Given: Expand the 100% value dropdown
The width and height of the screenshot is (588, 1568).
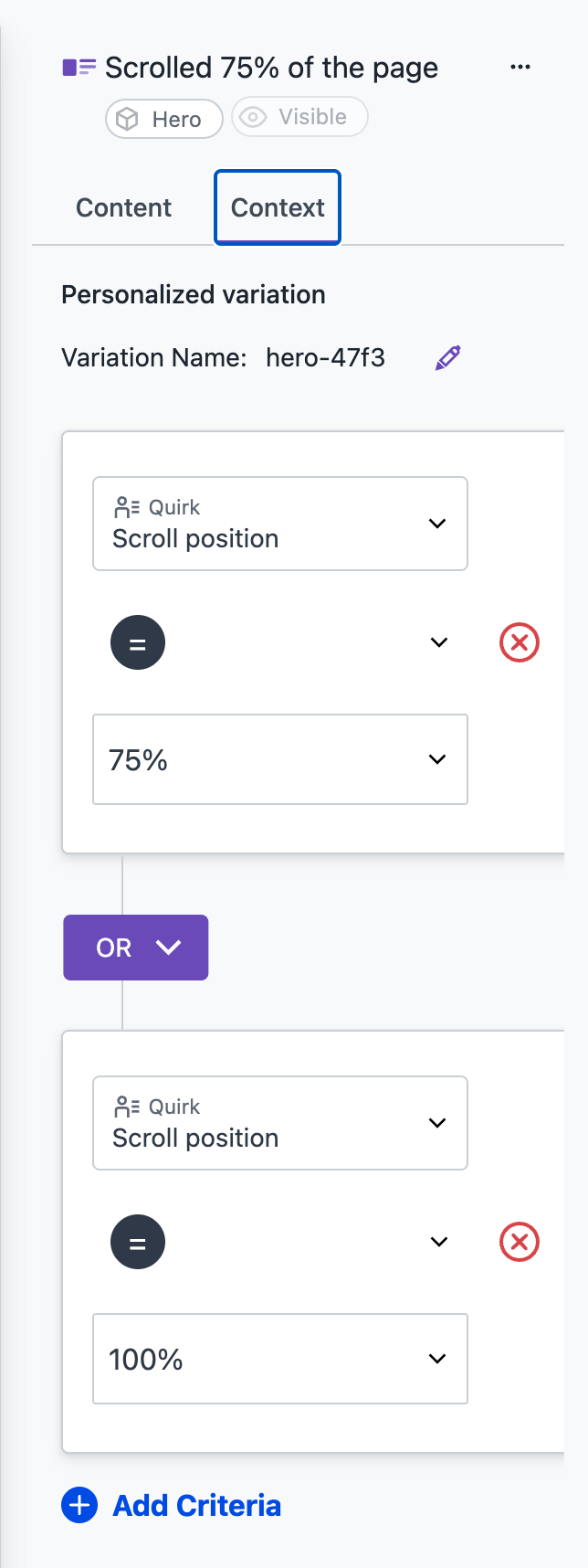Looking at the screenshot, I should pyautogui.click(x=280, y=1359).
